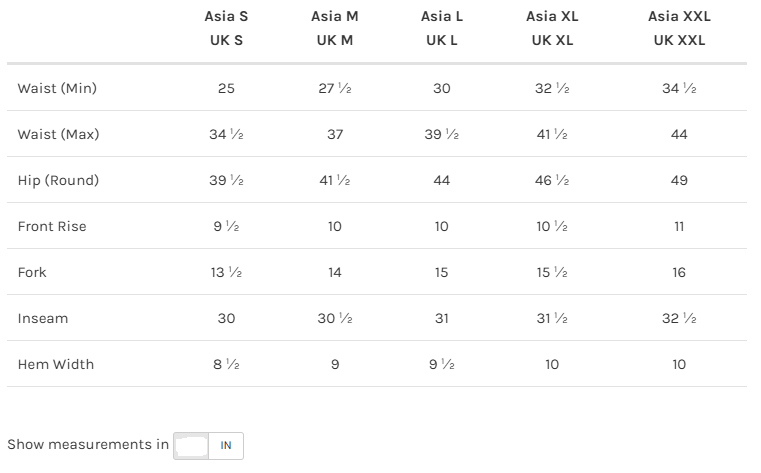Click the Asia XL / UK XL column header
This screenshot has width=761, height=473.
pos(552,28)
